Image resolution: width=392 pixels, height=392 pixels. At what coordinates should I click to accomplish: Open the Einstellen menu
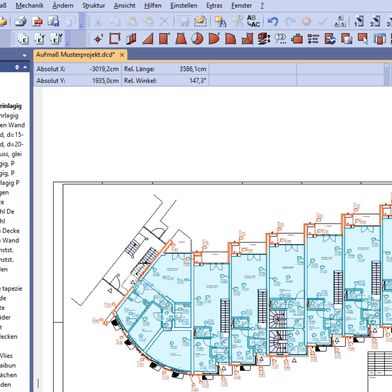184,6
